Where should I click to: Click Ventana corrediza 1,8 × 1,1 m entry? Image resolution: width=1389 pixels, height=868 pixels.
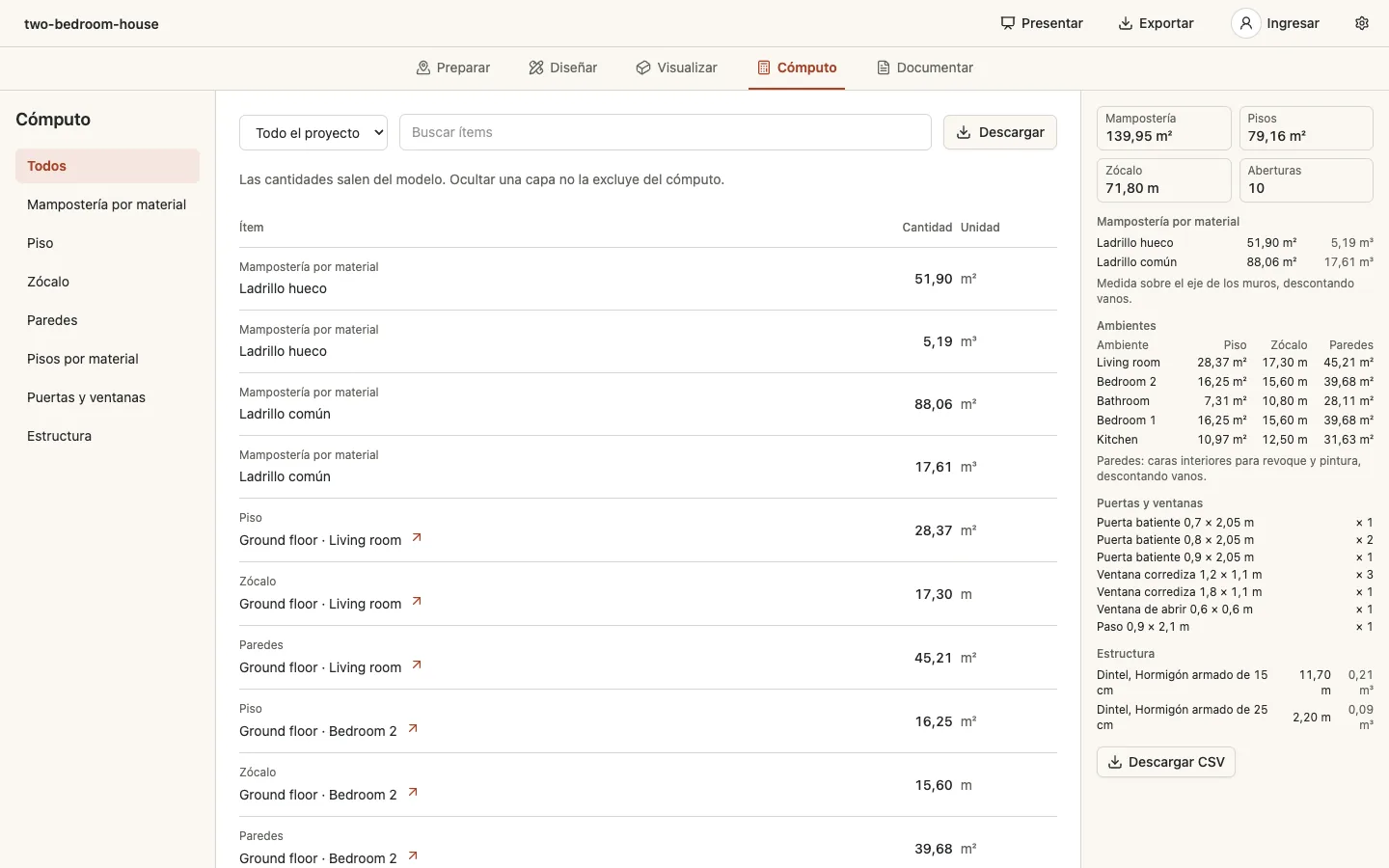click(1235, 592)
